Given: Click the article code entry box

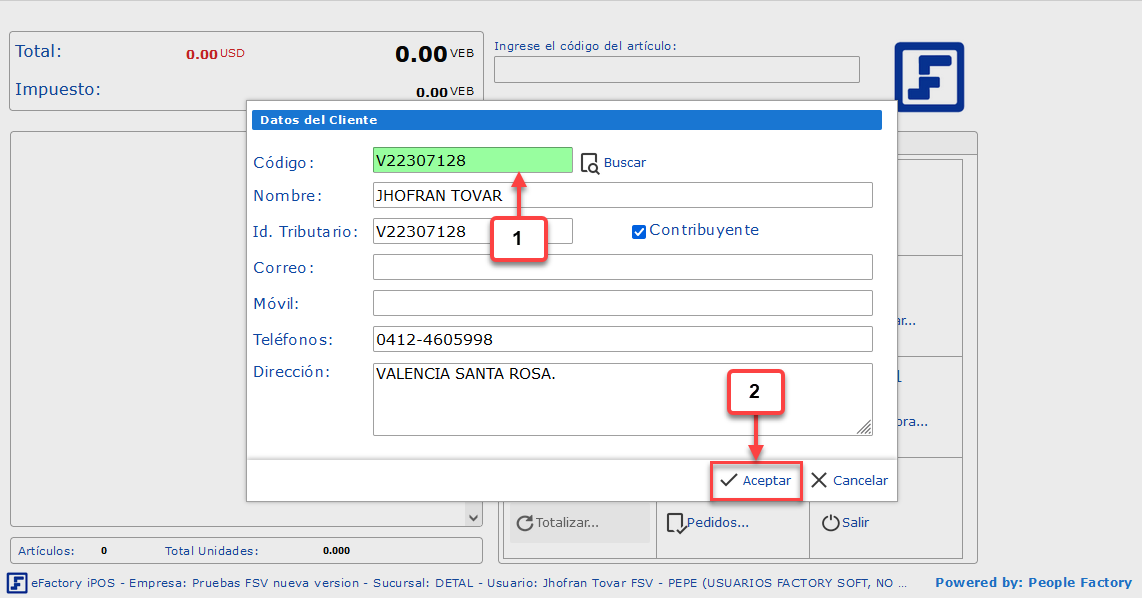Looking at the screenshot, I should pos(676,70).
